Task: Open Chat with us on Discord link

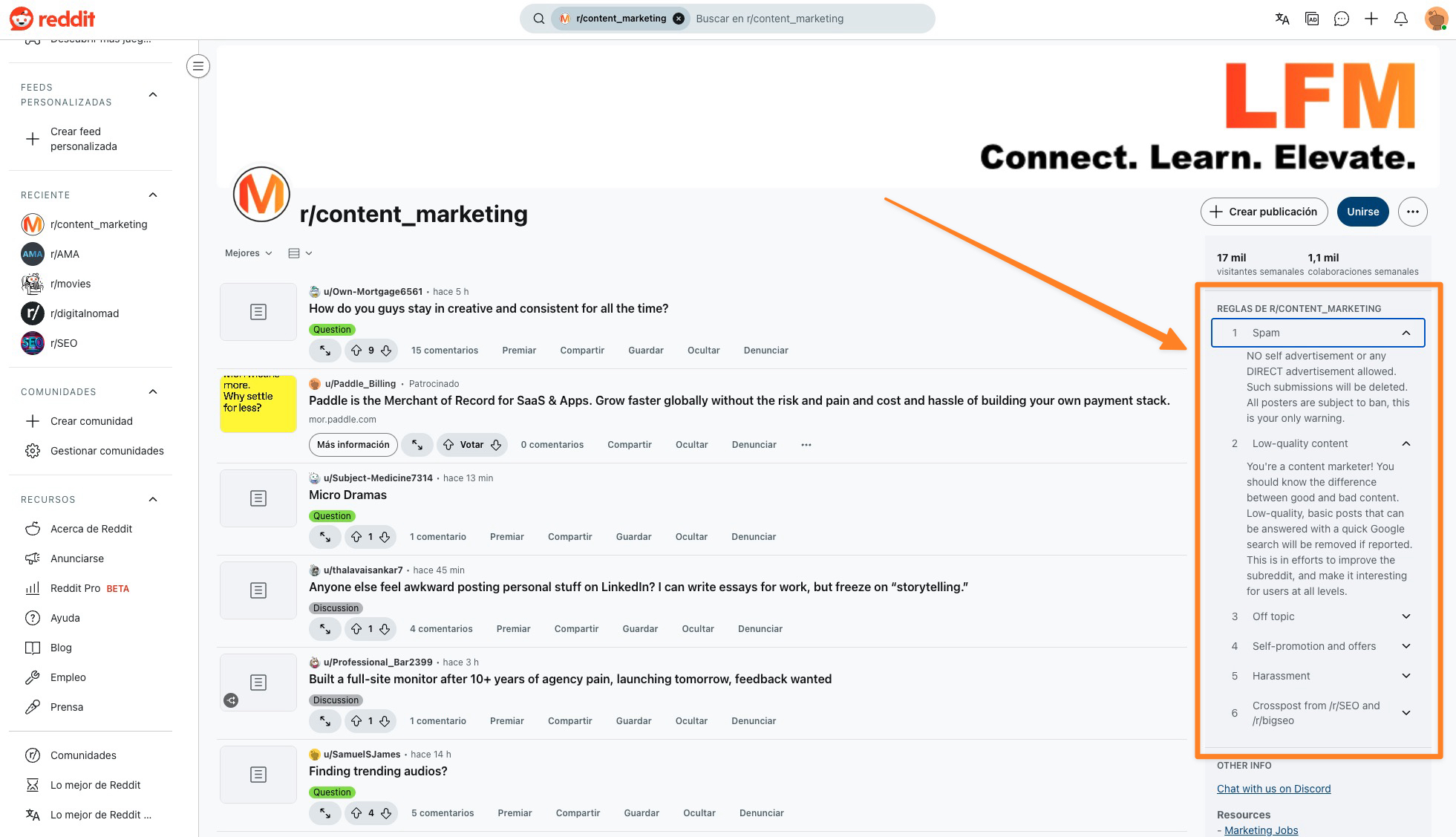Action: [1273, 789]
